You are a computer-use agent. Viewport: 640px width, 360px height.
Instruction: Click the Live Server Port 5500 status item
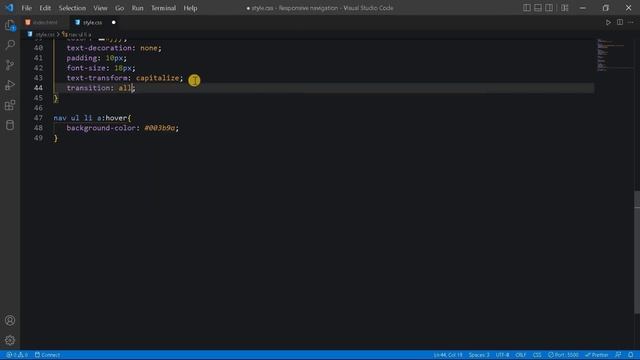563,355
